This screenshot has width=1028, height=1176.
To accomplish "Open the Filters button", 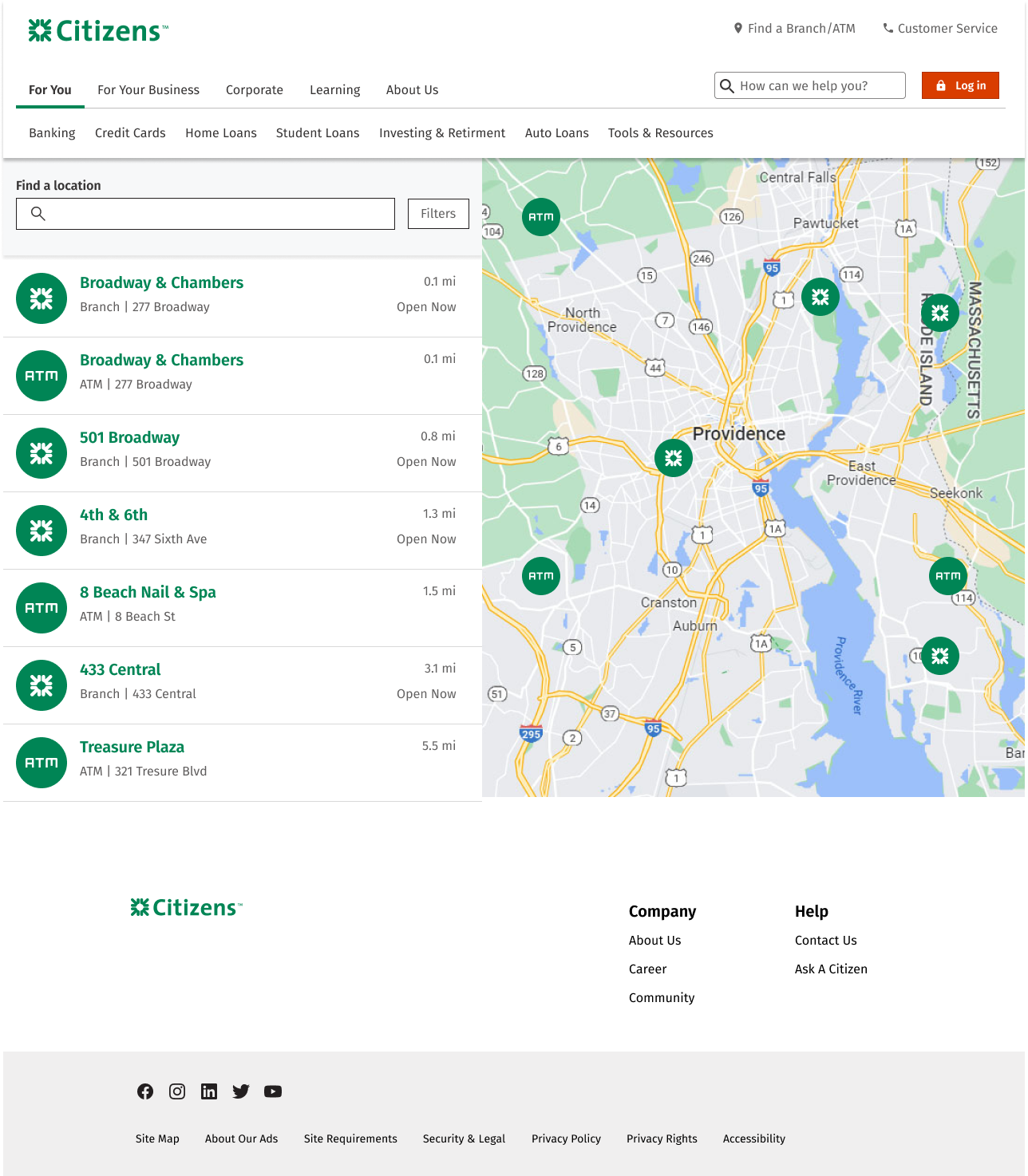I will tap(438, 214).
